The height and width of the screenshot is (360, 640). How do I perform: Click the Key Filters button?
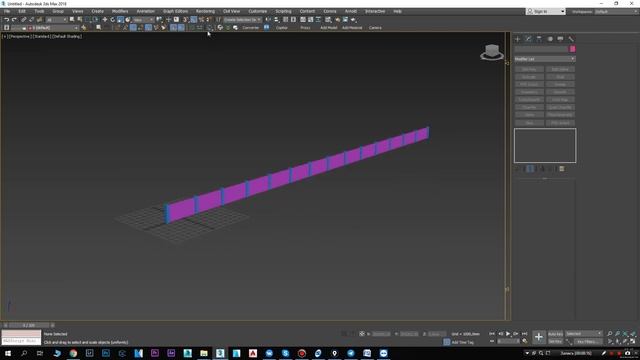pyautogui.click(x=589, y=341)
